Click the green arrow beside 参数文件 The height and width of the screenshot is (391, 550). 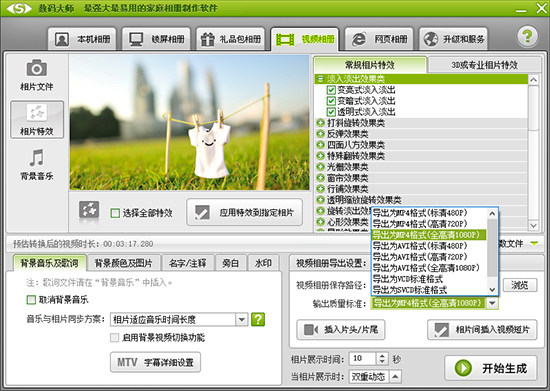534,243
